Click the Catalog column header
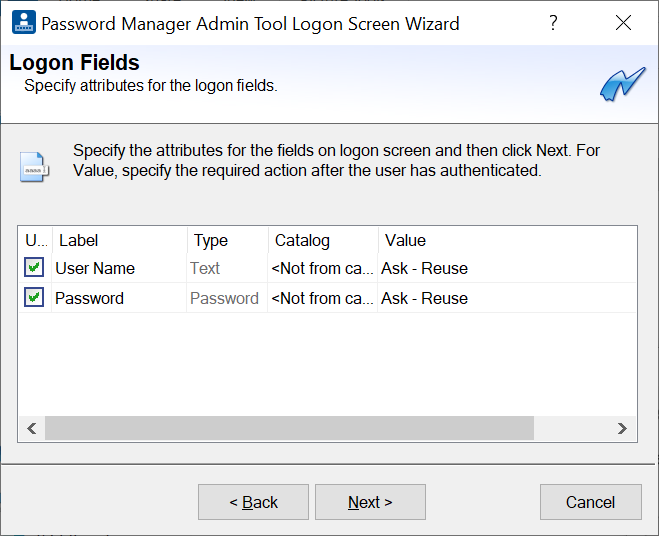The image size is (663, 540). click(x=322, y=240)
